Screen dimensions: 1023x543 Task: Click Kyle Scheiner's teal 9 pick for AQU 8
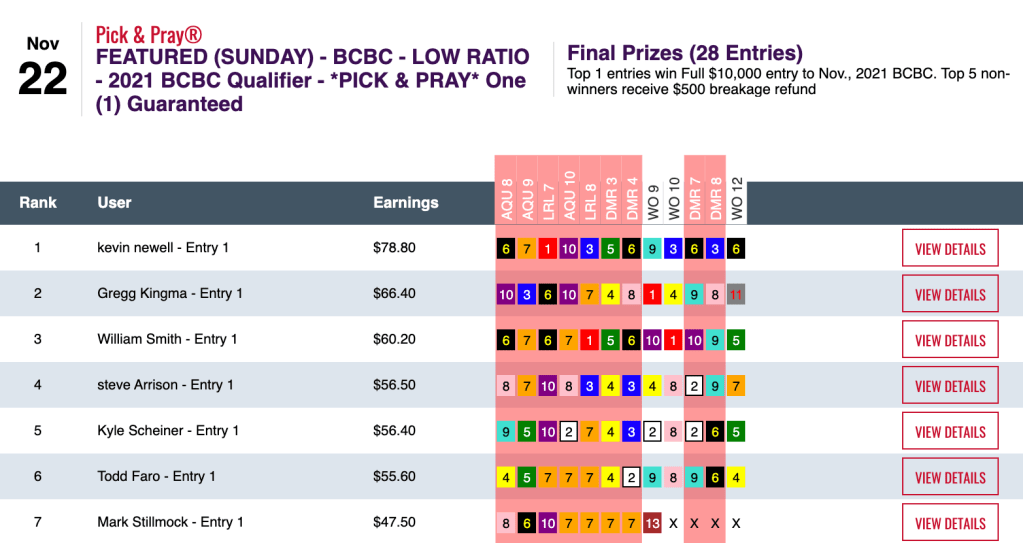(x=506, y=432)
